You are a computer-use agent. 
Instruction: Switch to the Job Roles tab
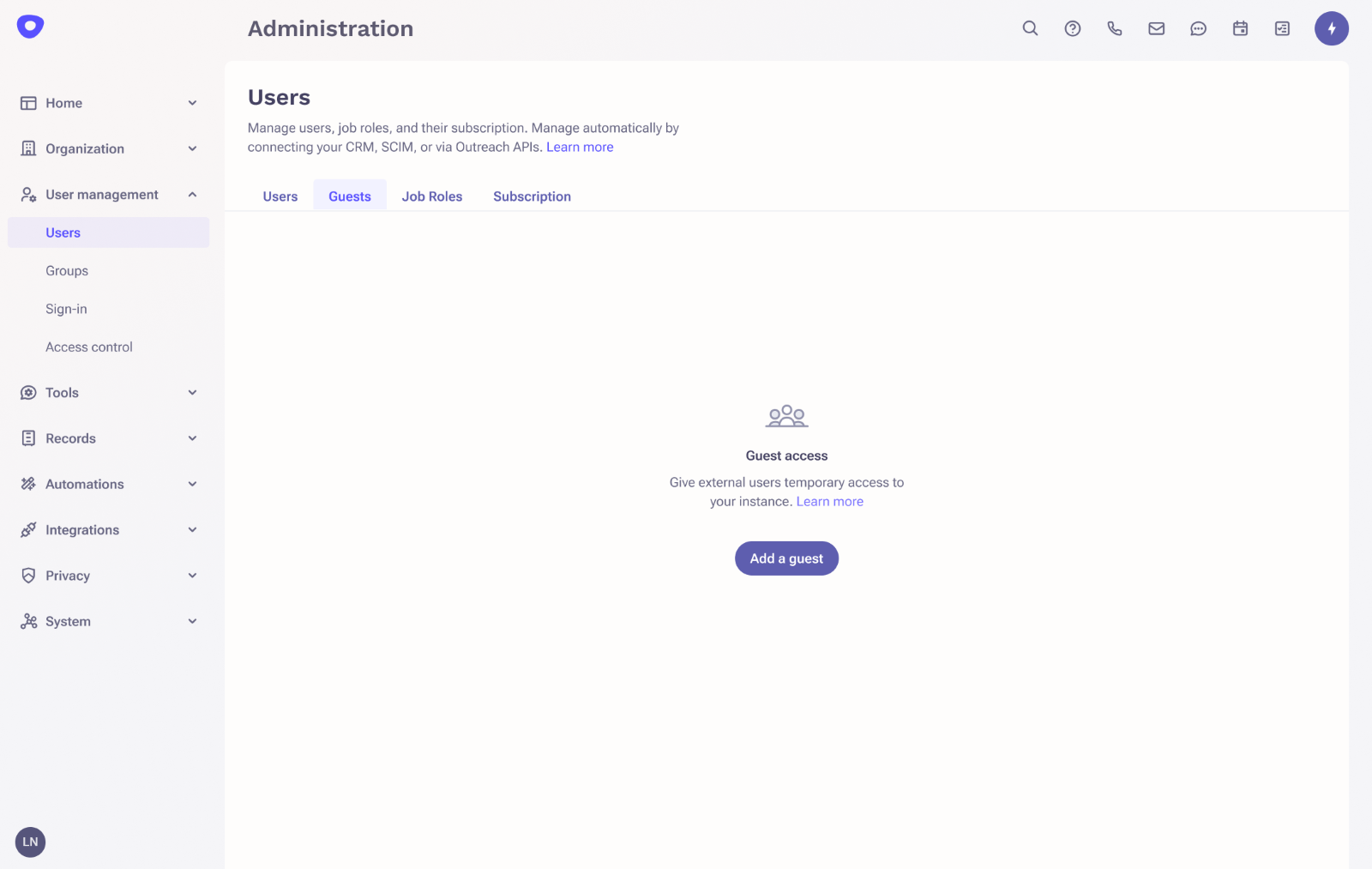tap(432, 196)
